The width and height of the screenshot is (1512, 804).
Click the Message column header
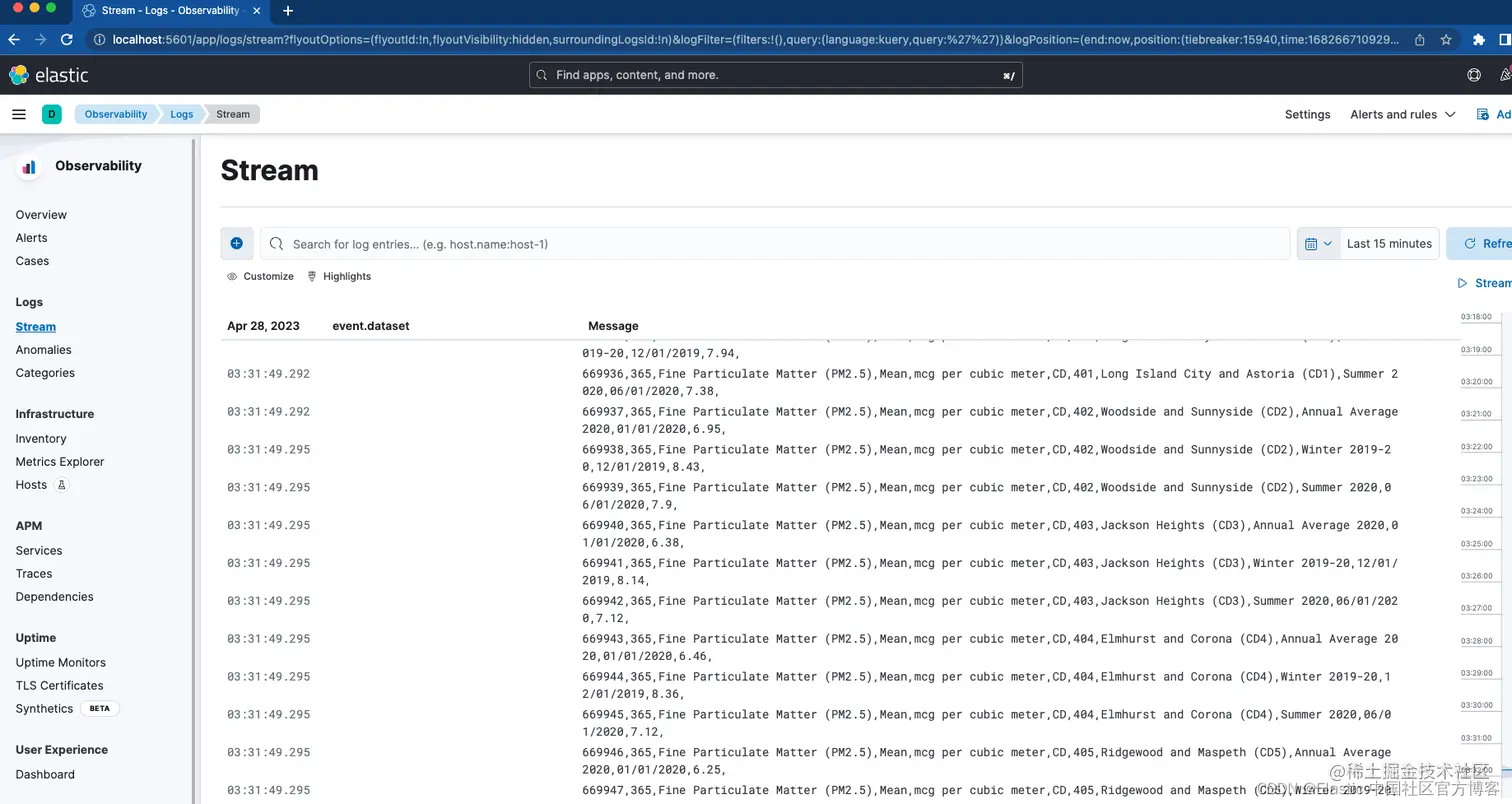(613, 326)
